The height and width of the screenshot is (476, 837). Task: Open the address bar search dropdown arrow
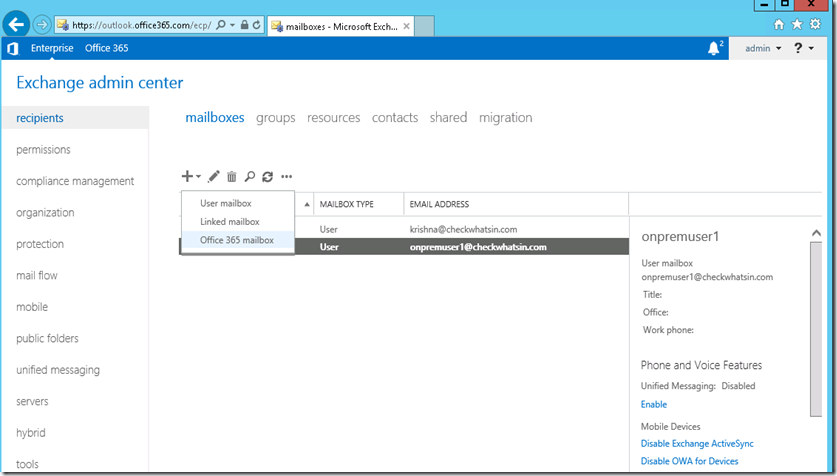click(x=232, y=25)
